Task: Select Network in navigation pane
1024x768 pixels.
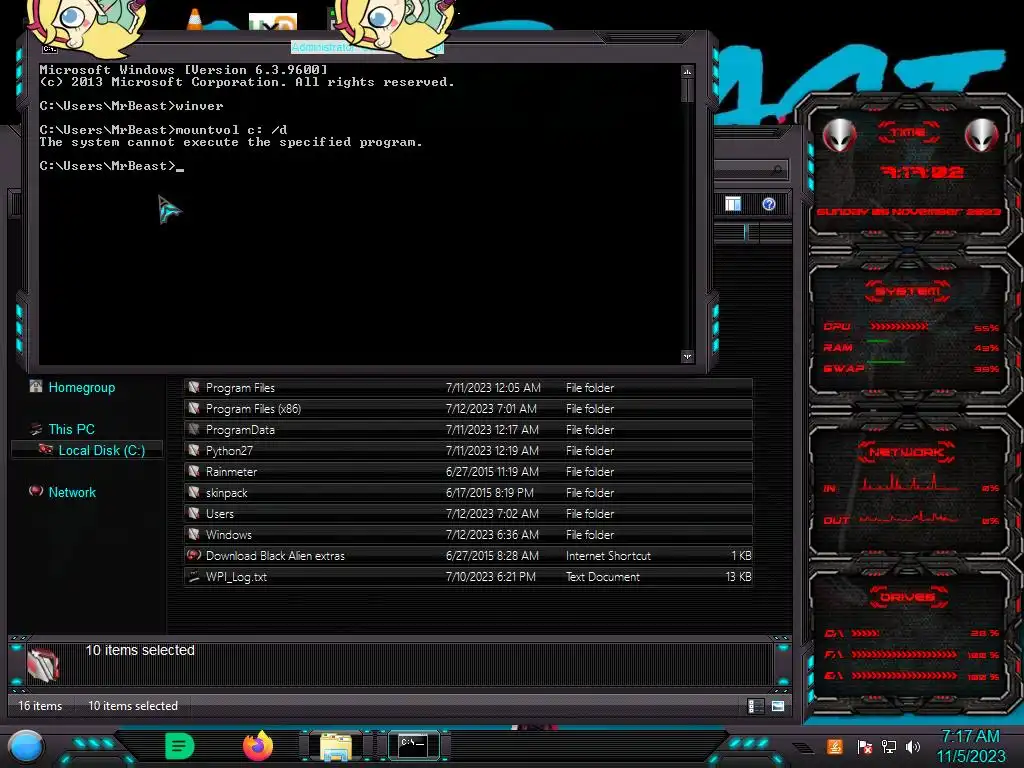Action: pyautogui.click(x=72, y=492)
